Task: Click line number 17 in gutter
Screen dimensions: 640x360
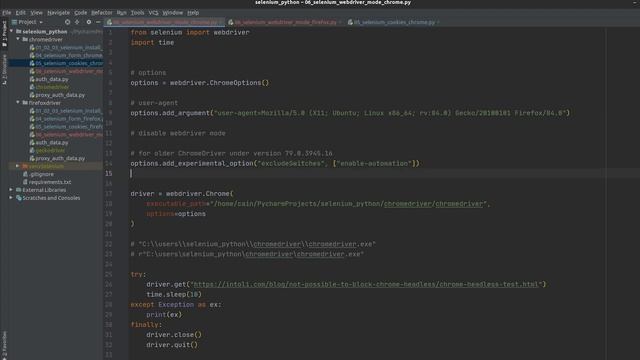Action: point(109,193)
